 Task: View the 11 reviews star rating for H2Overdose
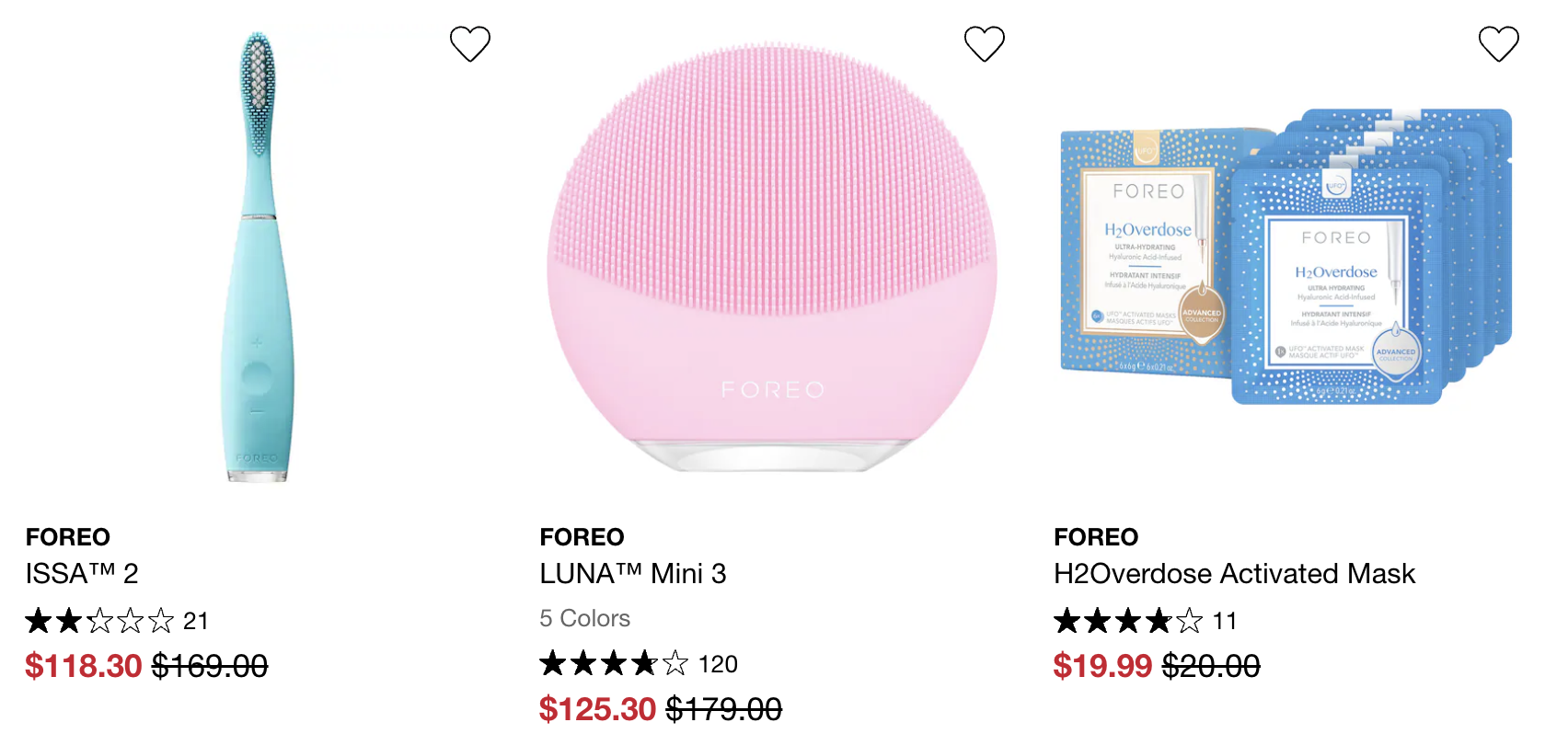click(x=1145, y=621)
